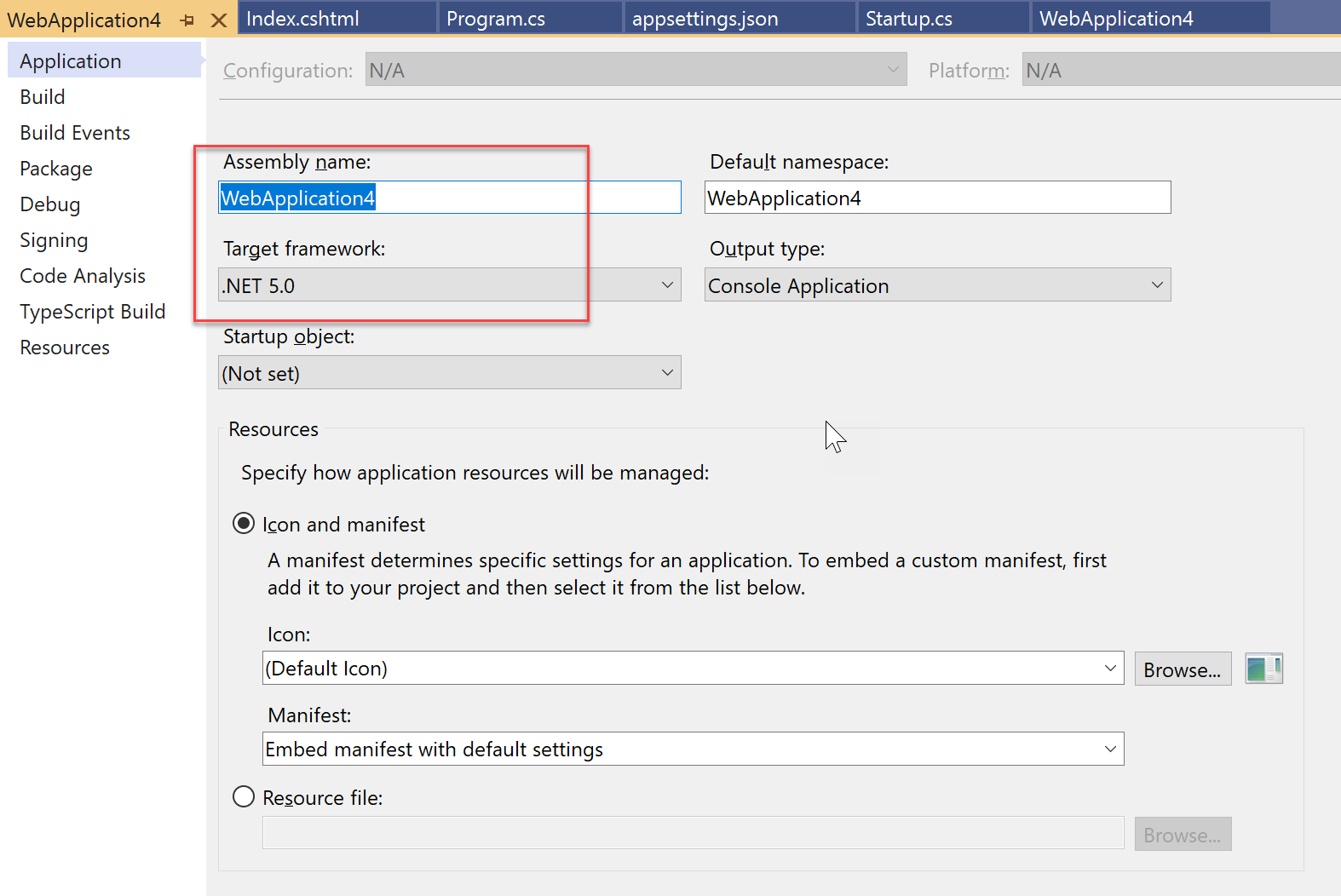Image resolution: width=1341 pixels, height=896 pixels.
Task: Open the Startup.cs tab
Action: (908, 19)
